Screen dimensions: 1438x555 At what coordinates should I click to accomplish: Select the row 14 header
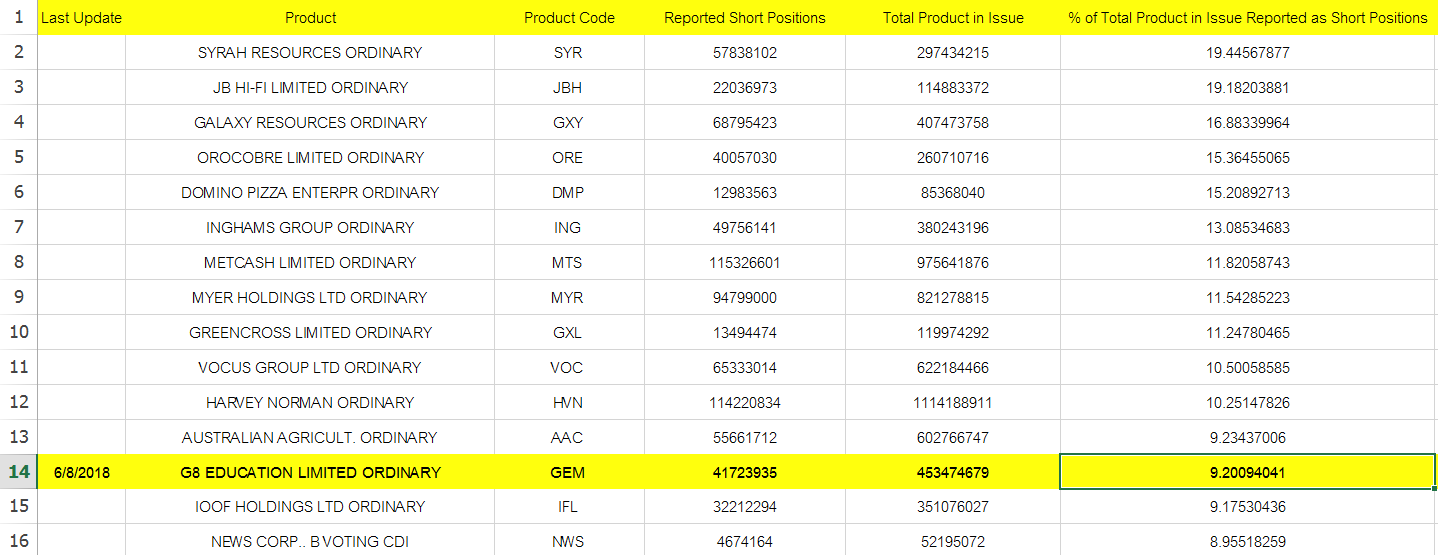(18, 472)
